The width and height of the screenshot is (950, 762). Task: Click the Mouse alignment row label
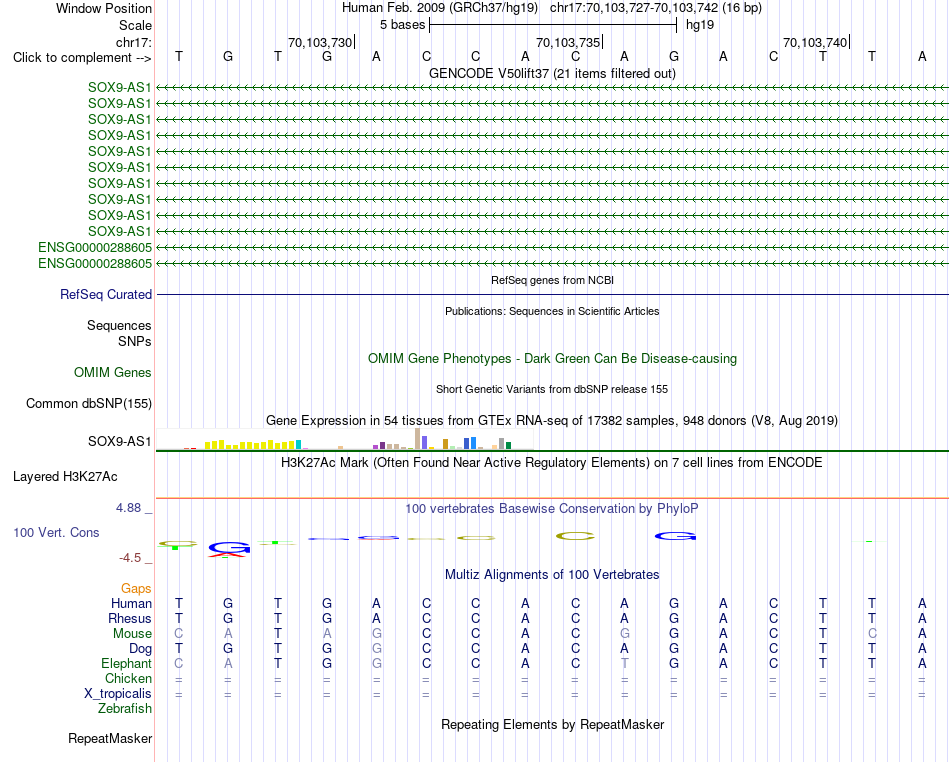(x=132, y=634)
